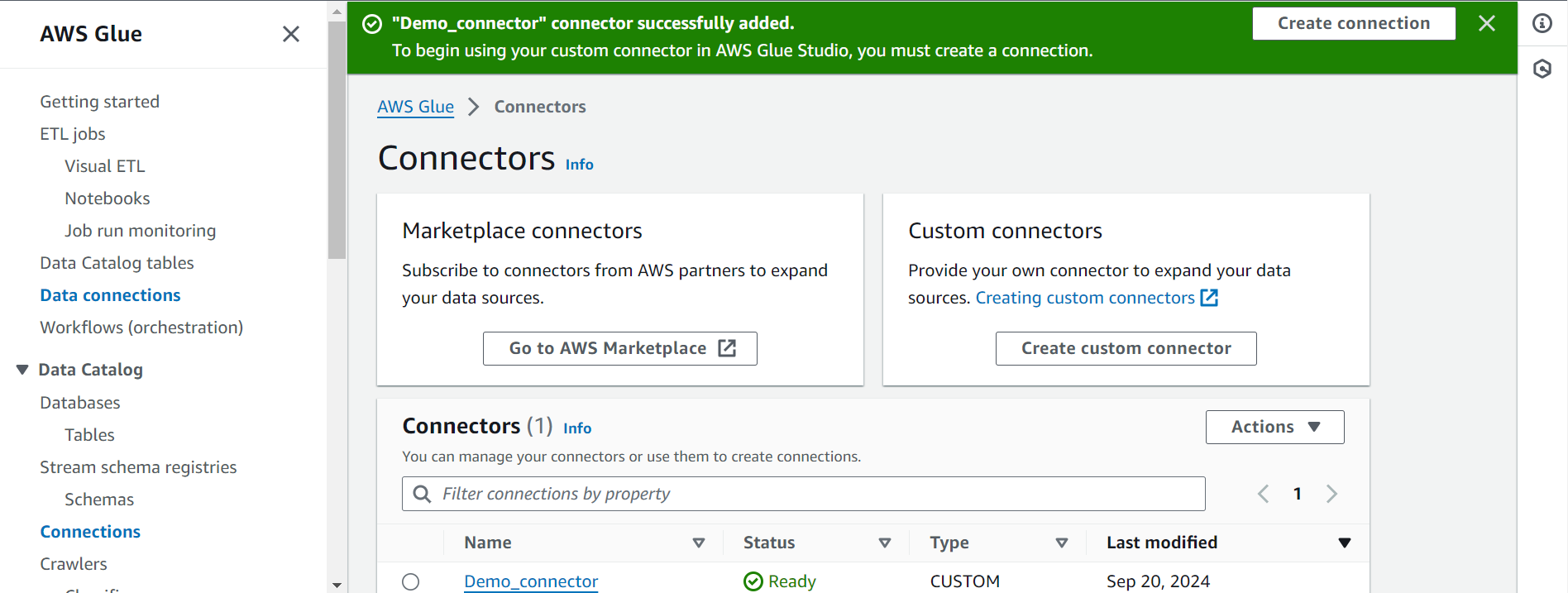Open Tables under Databases

point(89,435)
